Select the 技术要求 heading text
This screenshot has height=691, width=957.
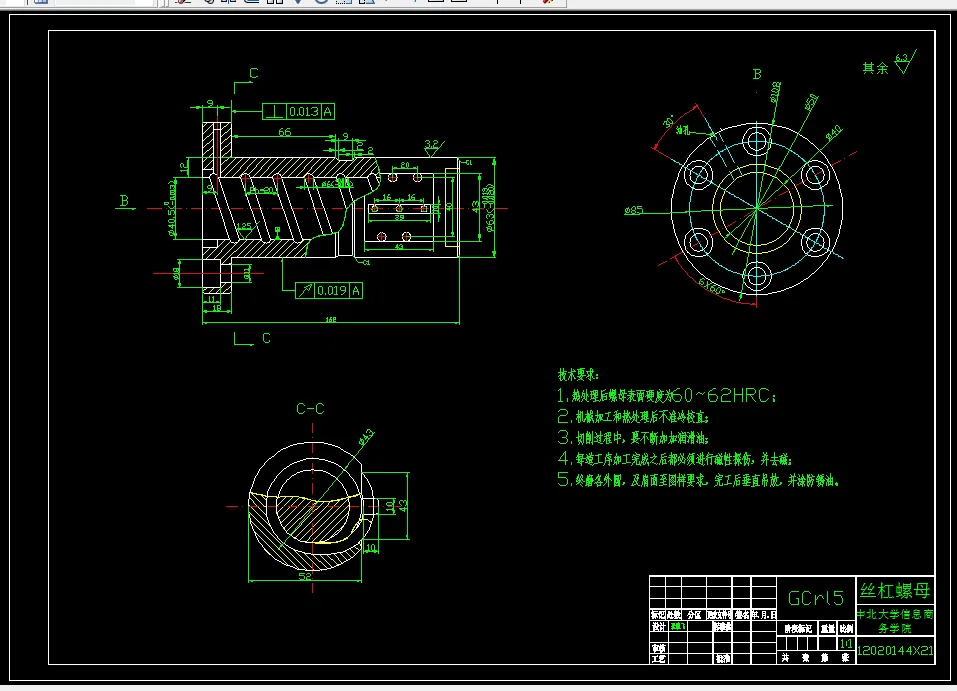pyautogui.click(x=578, y=375)
